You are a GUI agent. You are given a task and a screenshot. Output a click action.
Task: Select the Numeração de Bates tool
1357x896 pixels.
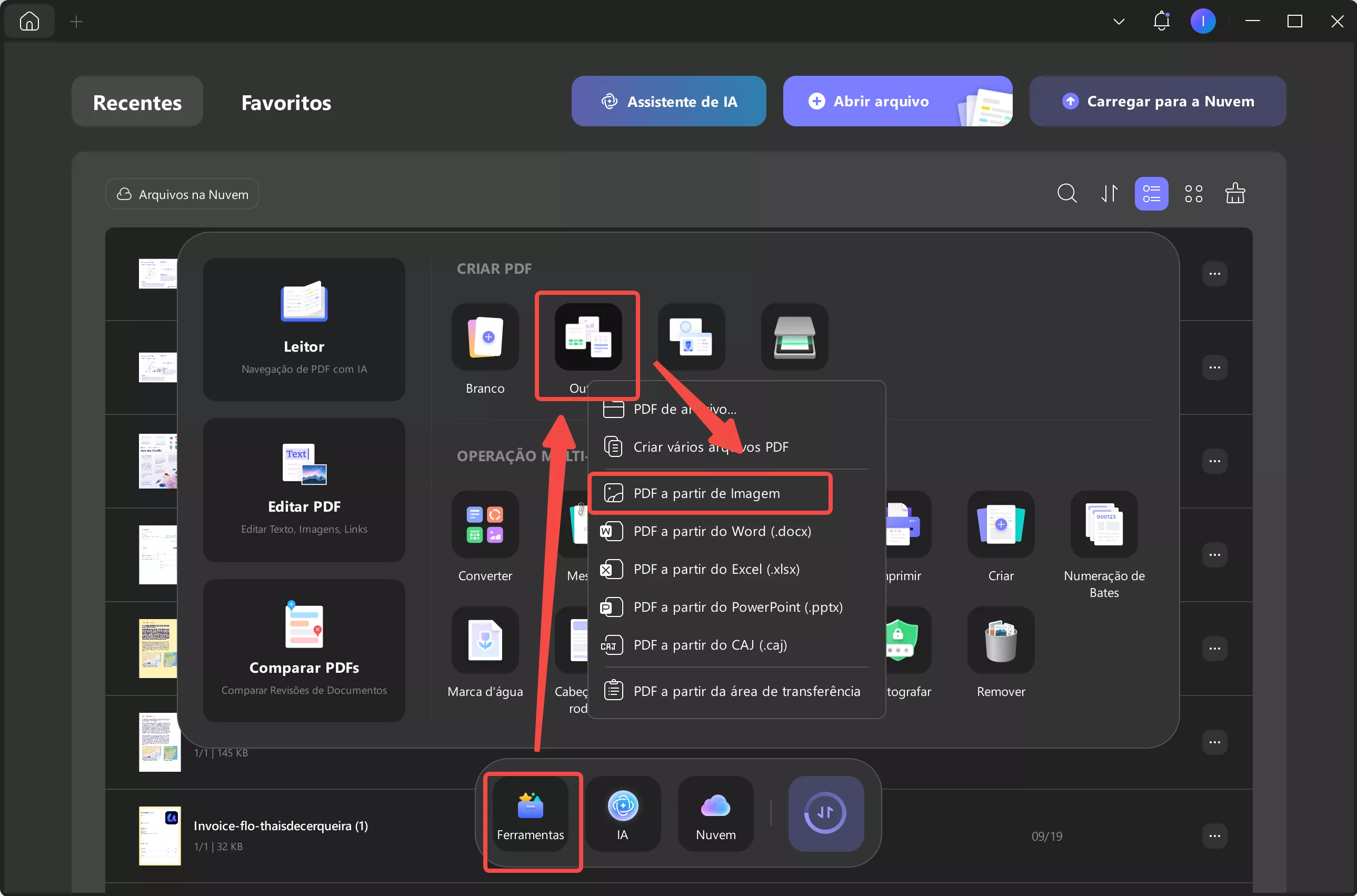click(x=1103, y=524)
